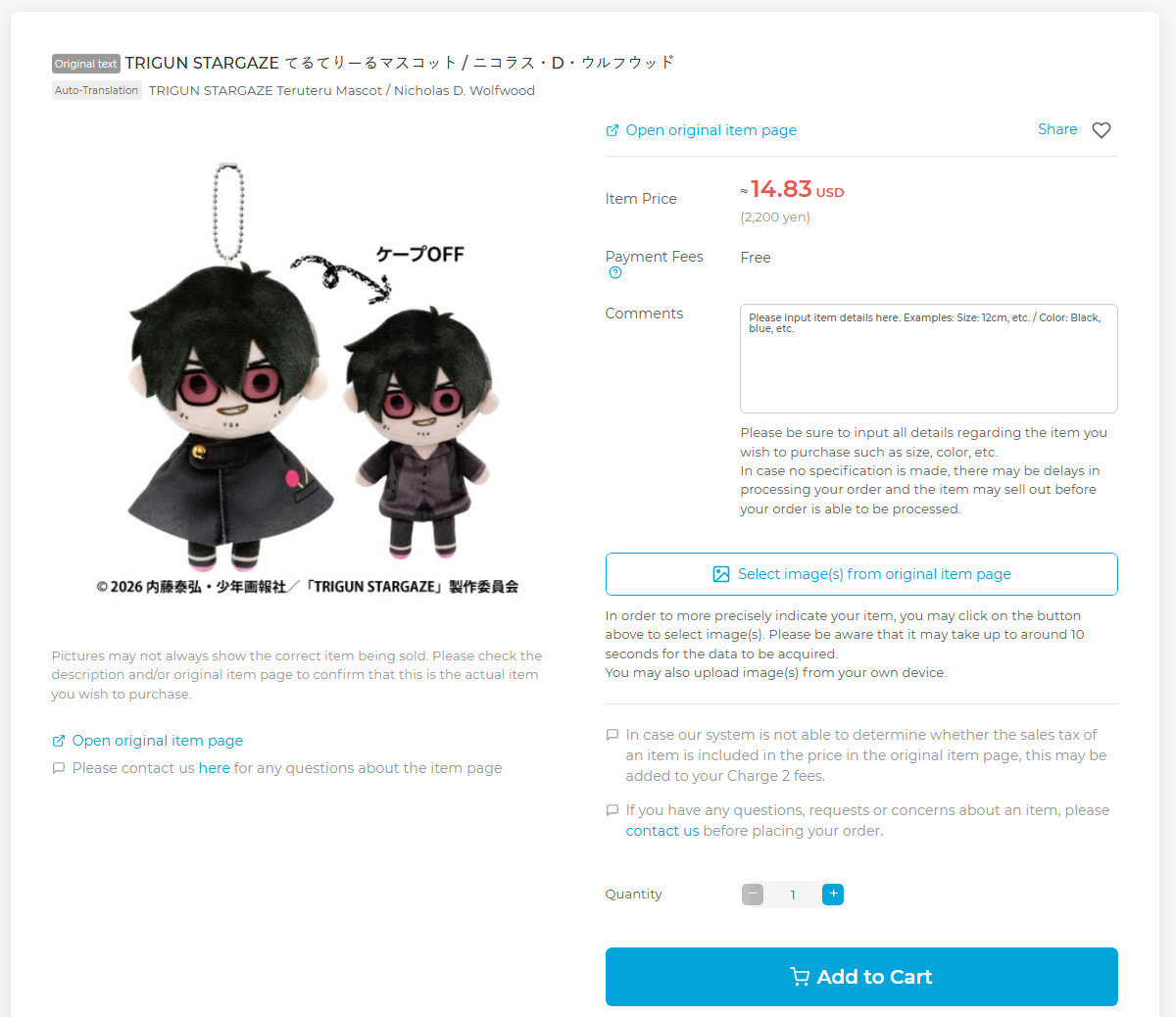Image resolution: width=1176 pixels, height=1017 pixels.
Task: Decrease quantity with the minus button
Action: tap(753, 894)
